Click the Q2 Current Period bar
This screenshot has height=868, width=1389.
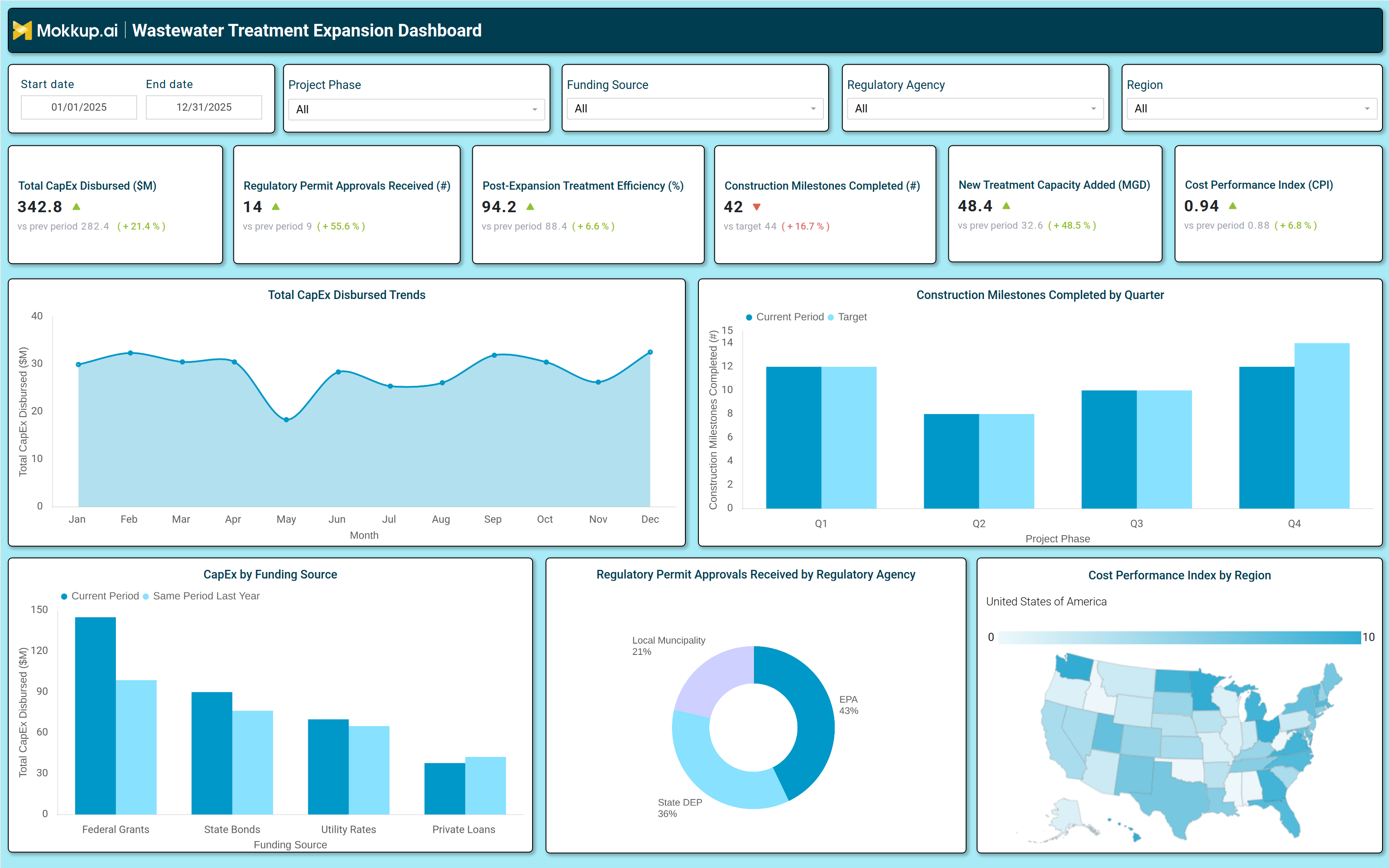pyautogui.click(x=951, y=461)
